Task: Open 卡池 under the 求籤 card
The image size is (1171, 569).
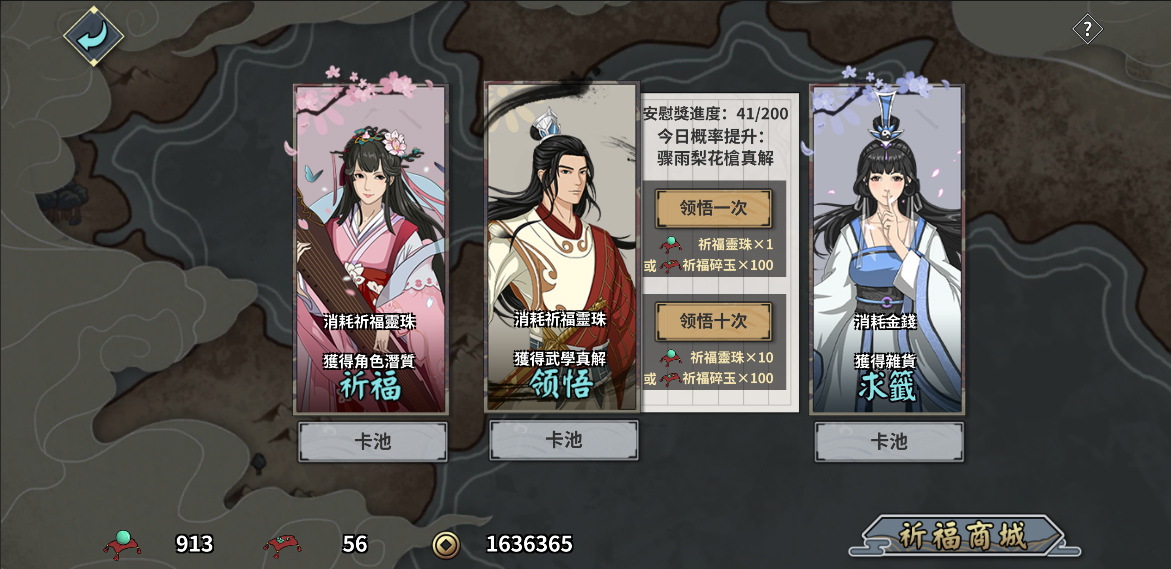Action: [889, 441]
